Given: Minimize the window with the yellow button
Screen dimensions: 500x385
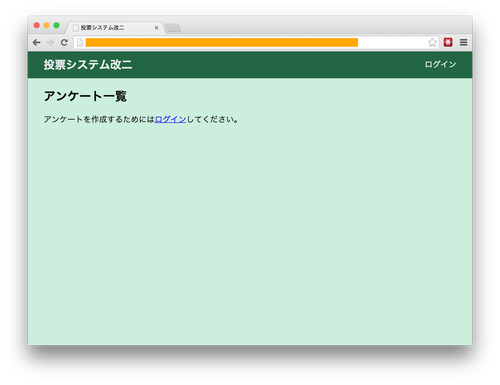Looking at the screenshot, I should click(x=47, y=25).
